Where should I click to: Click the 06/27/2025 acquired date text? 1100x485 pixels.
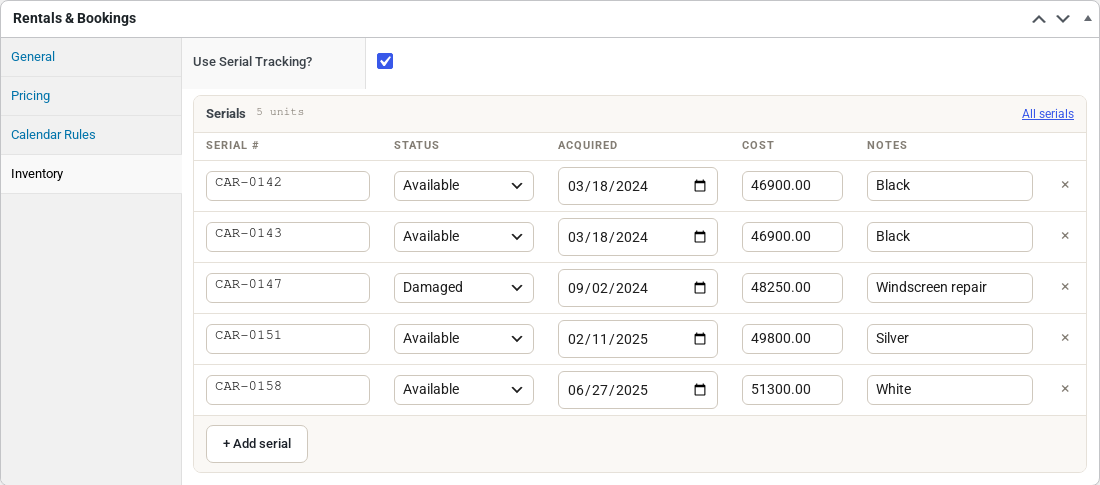[608, 390]
